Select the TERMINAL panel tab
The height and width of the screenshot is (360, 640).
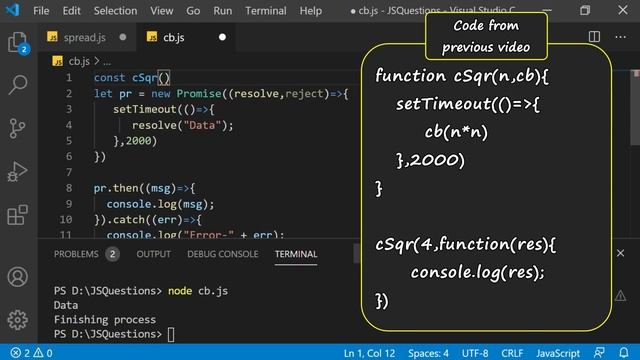pyautogui.click(x=296, y=254)
